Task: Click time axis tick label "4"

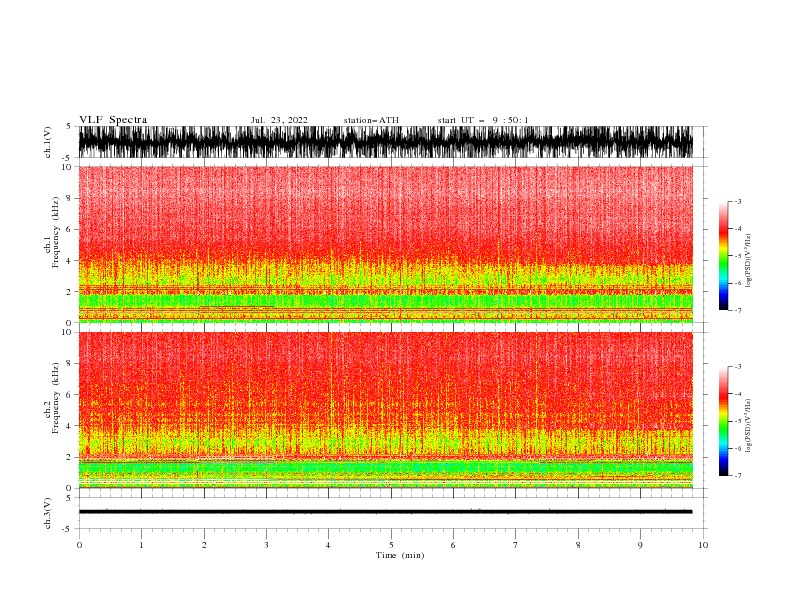Action: click(x=328, y=545)
